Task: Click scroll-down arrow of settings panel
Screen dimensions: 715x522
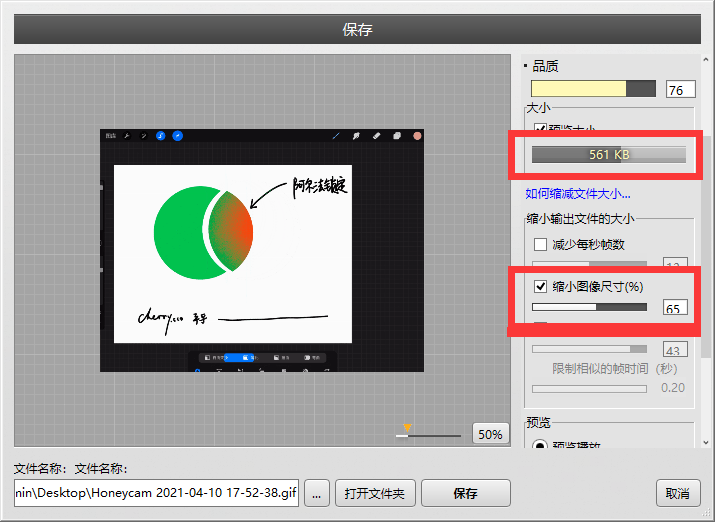Action: [x=706, y=442]
